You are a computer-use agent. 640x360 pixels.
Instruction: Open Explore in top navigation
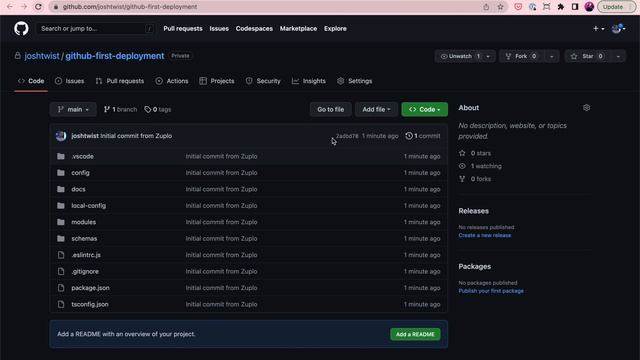[335, 29]
